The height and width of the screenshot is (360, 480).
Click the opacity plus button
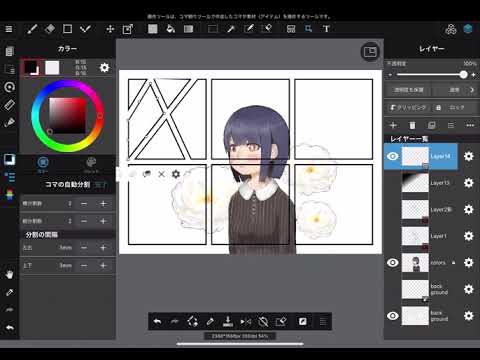(474, 75)
